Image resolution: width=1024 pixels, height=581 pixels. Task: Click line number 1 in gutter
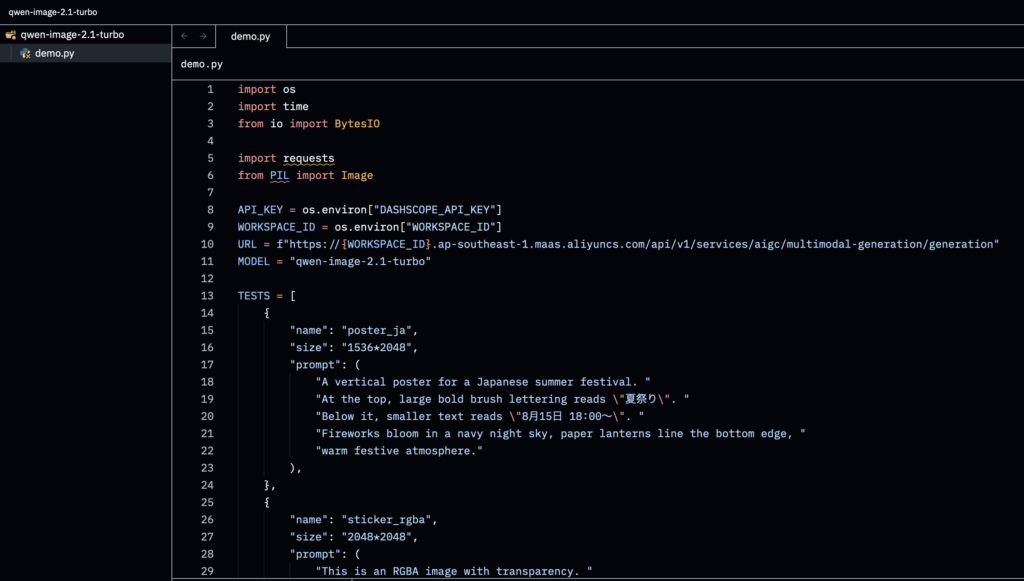click(x=210, y=89)
